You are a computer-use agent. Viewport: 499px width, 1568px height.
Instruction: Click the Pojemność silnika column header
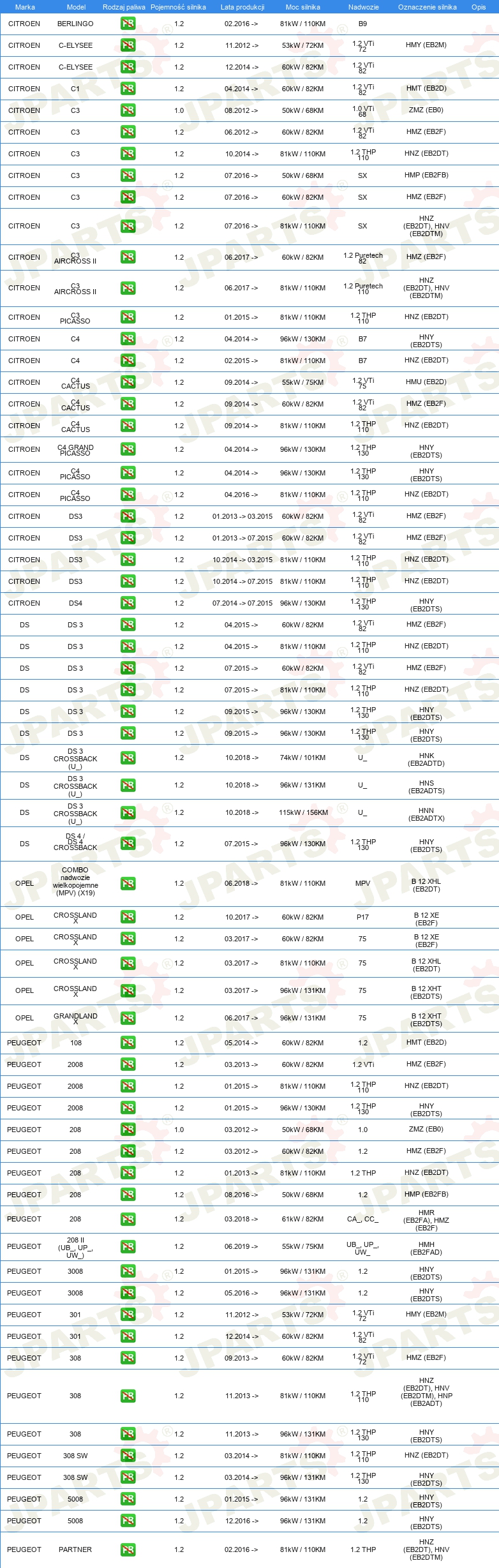pos(178,7)
